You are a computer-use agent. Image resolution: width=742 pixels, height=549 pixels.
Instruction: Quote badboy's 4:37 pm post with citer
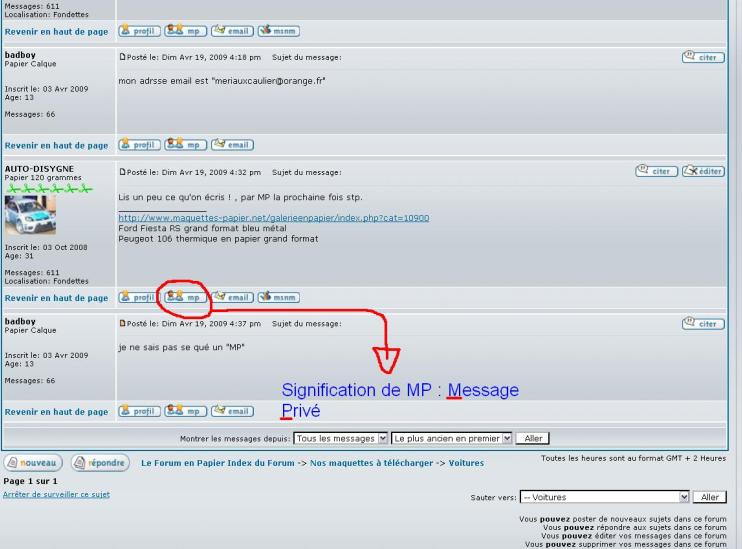click(703, 324)
